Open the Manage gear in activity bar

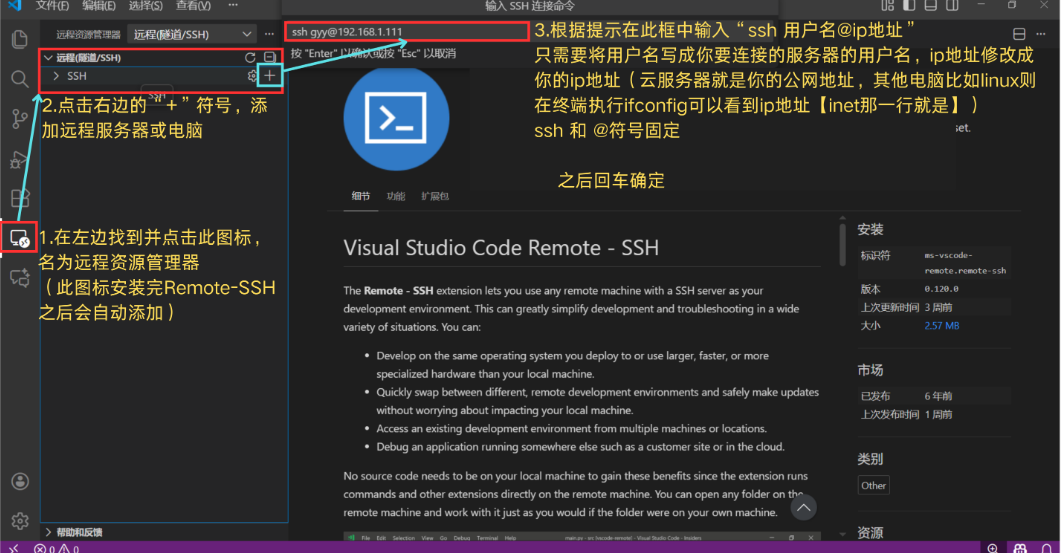tap(20, 521)
